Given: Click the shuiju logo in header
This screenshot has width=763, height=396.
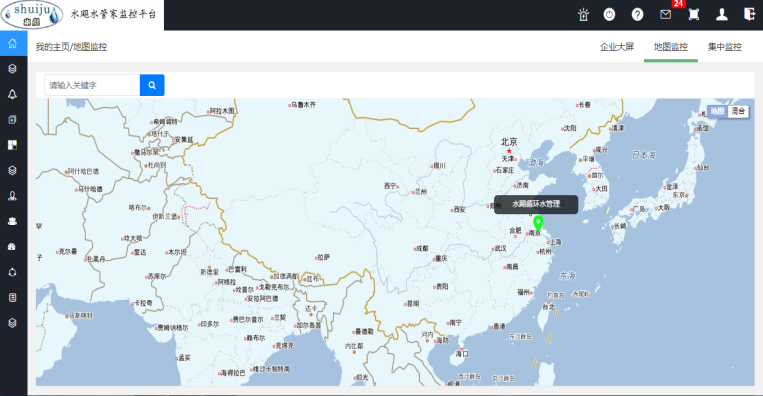Looking at the screenshot, I should (32, 15).
